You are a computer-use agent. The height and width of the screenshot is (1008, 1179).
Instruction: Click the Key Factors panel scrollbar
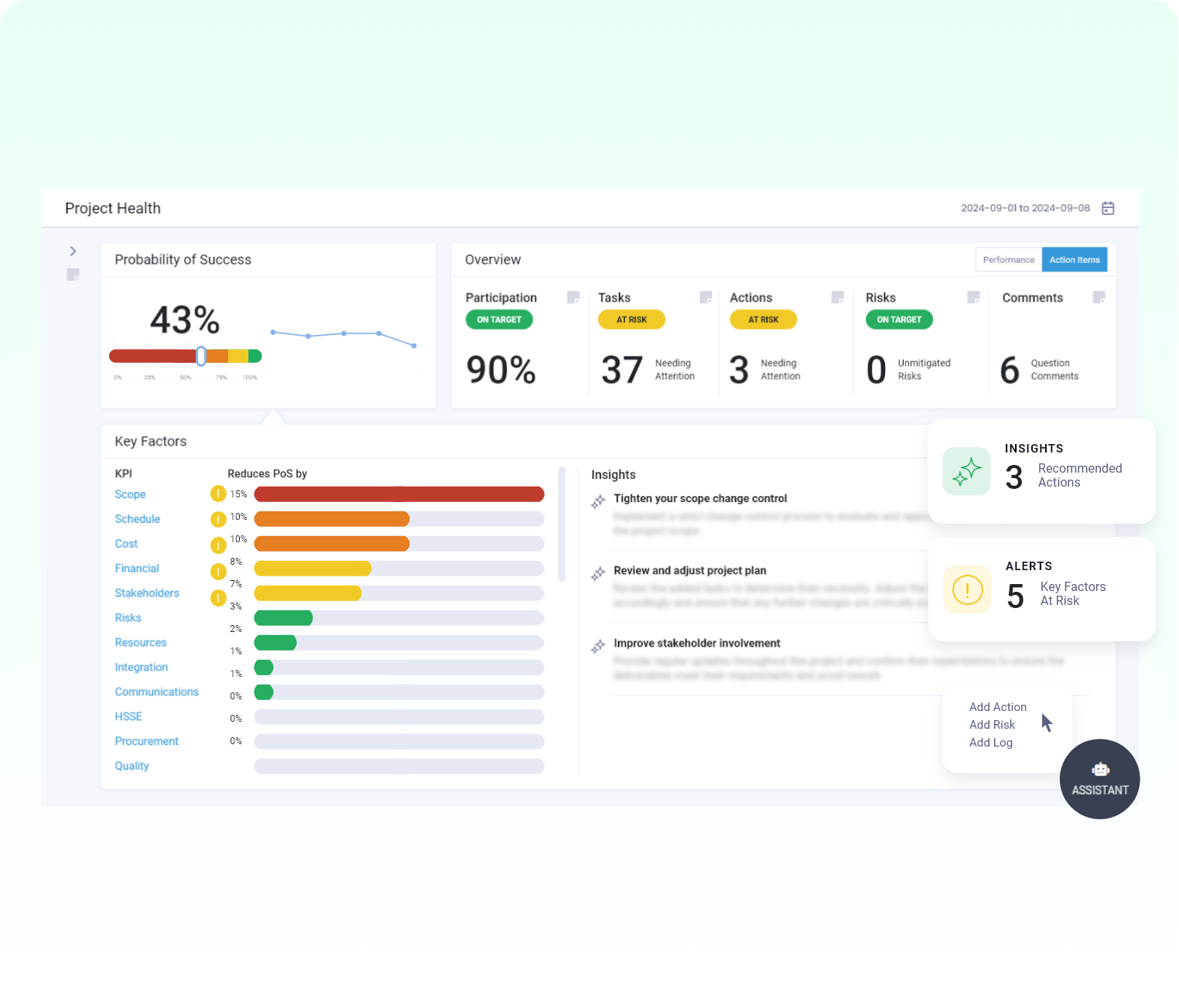562,524
